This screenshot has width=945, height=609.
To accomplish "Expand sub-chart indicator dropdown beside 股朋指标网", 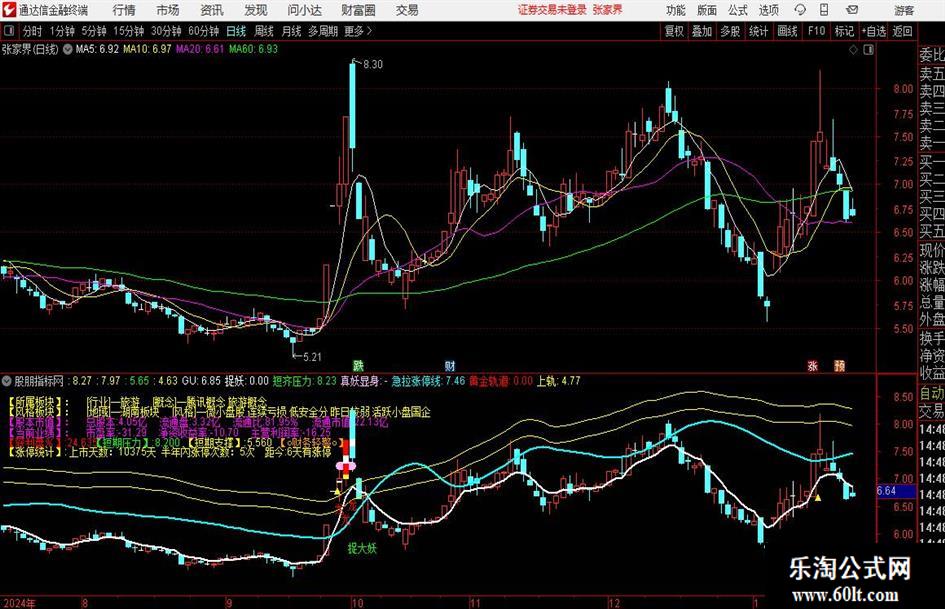I will tap(7, 381).
